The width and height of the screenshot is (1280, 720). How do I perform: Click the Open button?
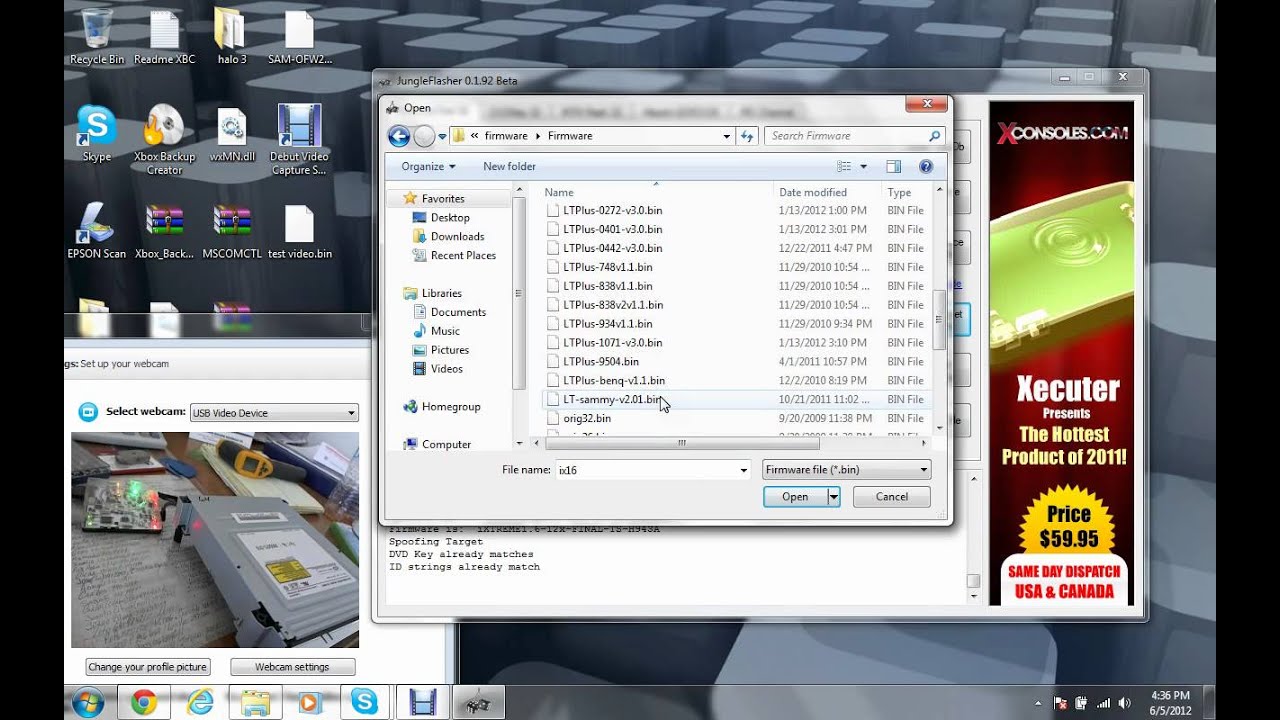coord(795,497)
